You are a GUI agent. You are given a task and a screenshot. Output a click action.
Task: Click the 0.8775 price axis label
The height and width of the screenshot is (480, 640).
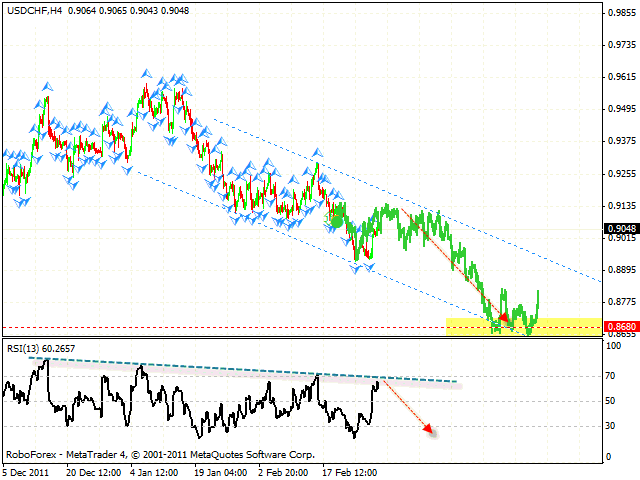click(x=621, y=301)
